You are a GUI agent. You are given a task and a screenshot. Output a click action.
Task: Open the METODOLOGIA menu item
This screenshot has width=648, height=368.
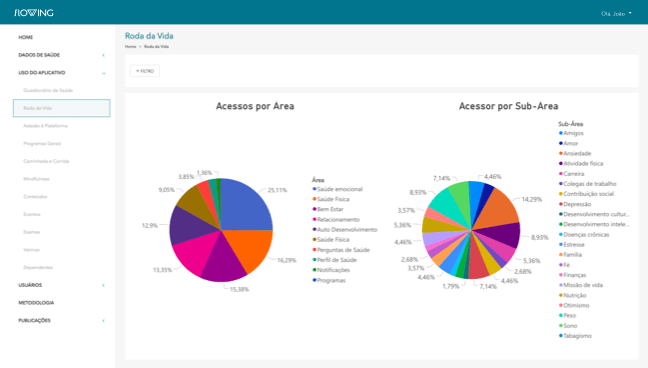pos(36,303)
